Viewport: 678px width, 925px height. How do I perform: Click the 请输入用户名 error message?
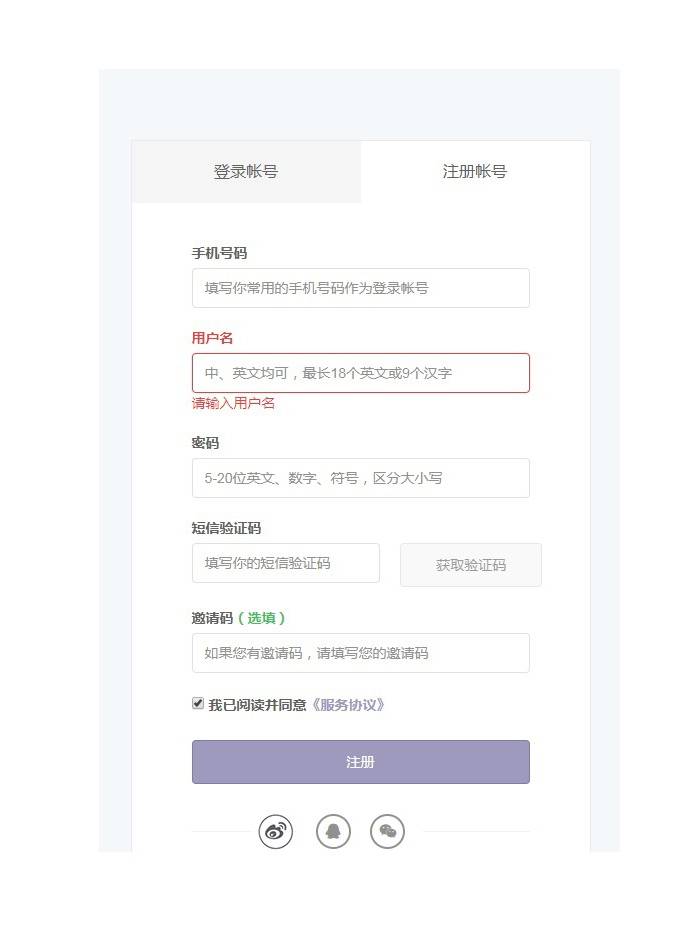click(x=233, y=403)
